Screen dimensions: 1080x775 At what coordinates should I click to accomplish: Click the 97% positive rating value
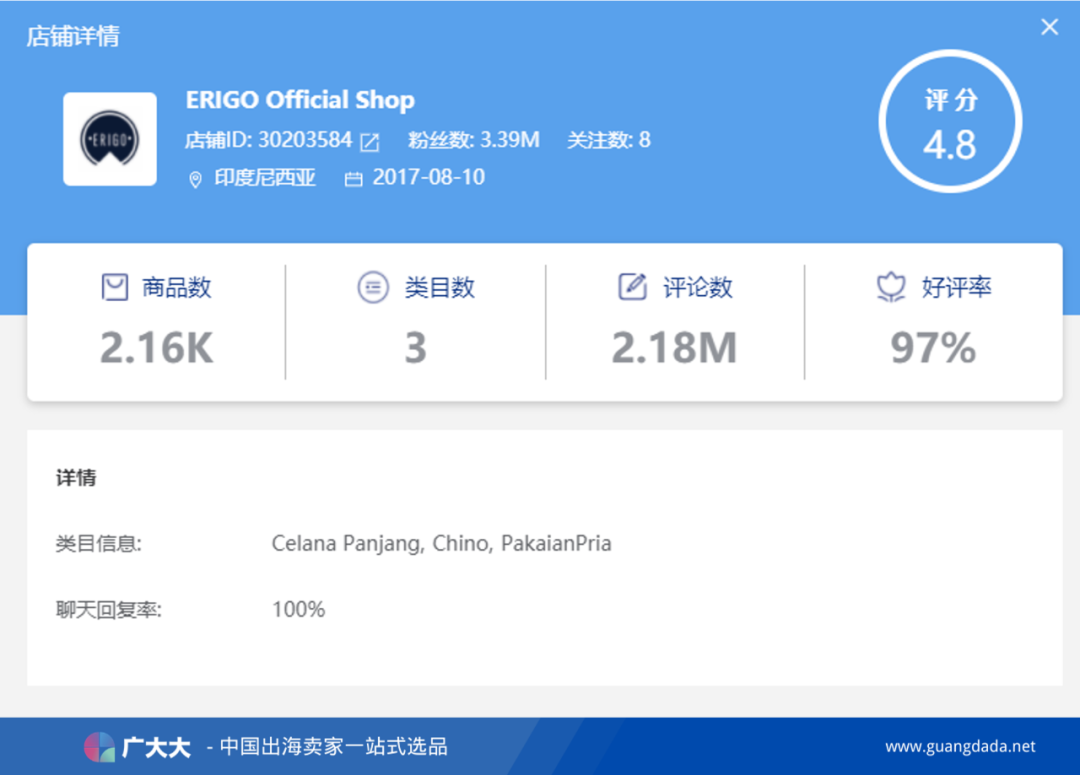pos(933,347)
